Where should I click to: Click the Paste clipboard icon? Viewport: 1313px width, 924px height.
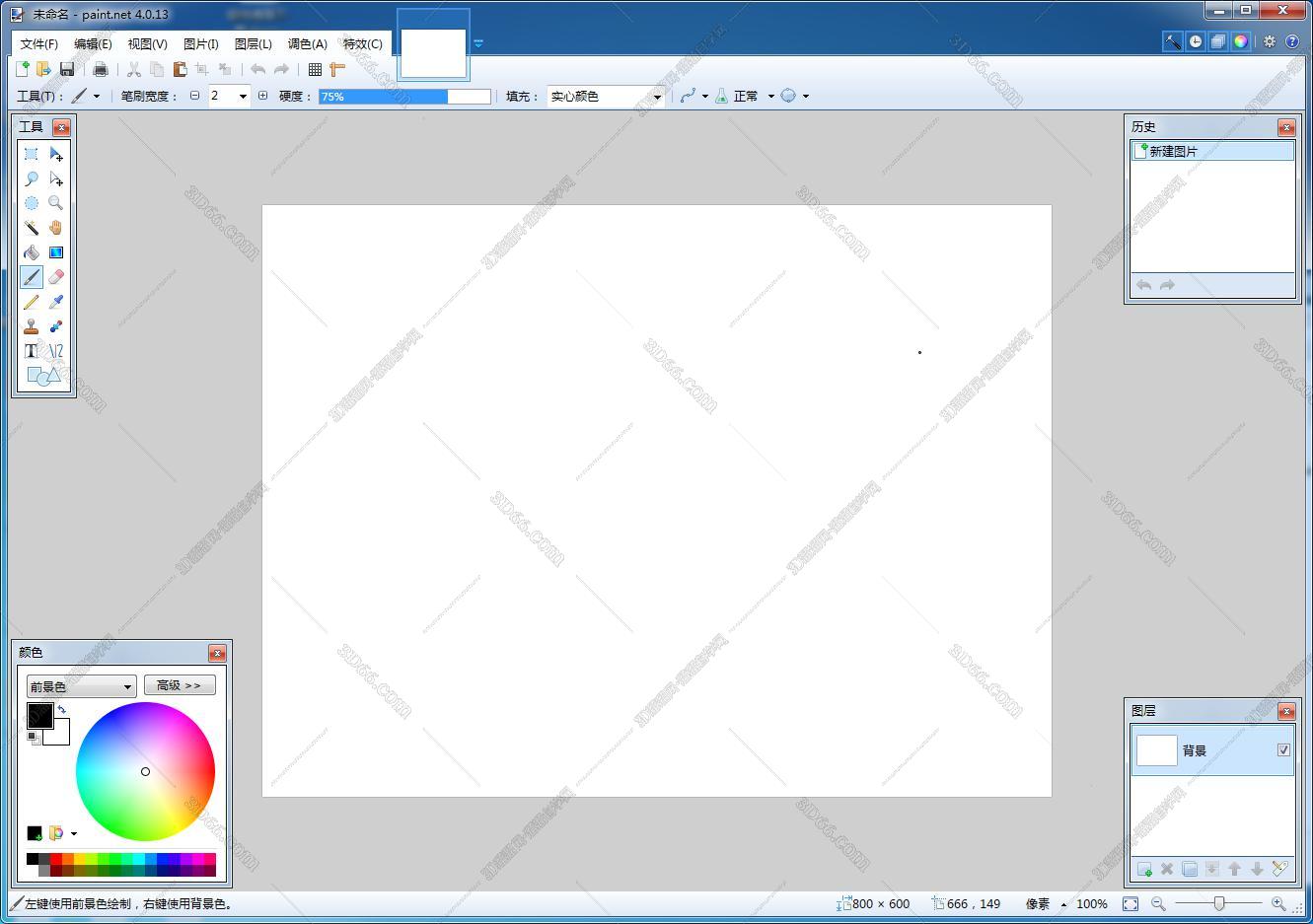click(180, 69)
